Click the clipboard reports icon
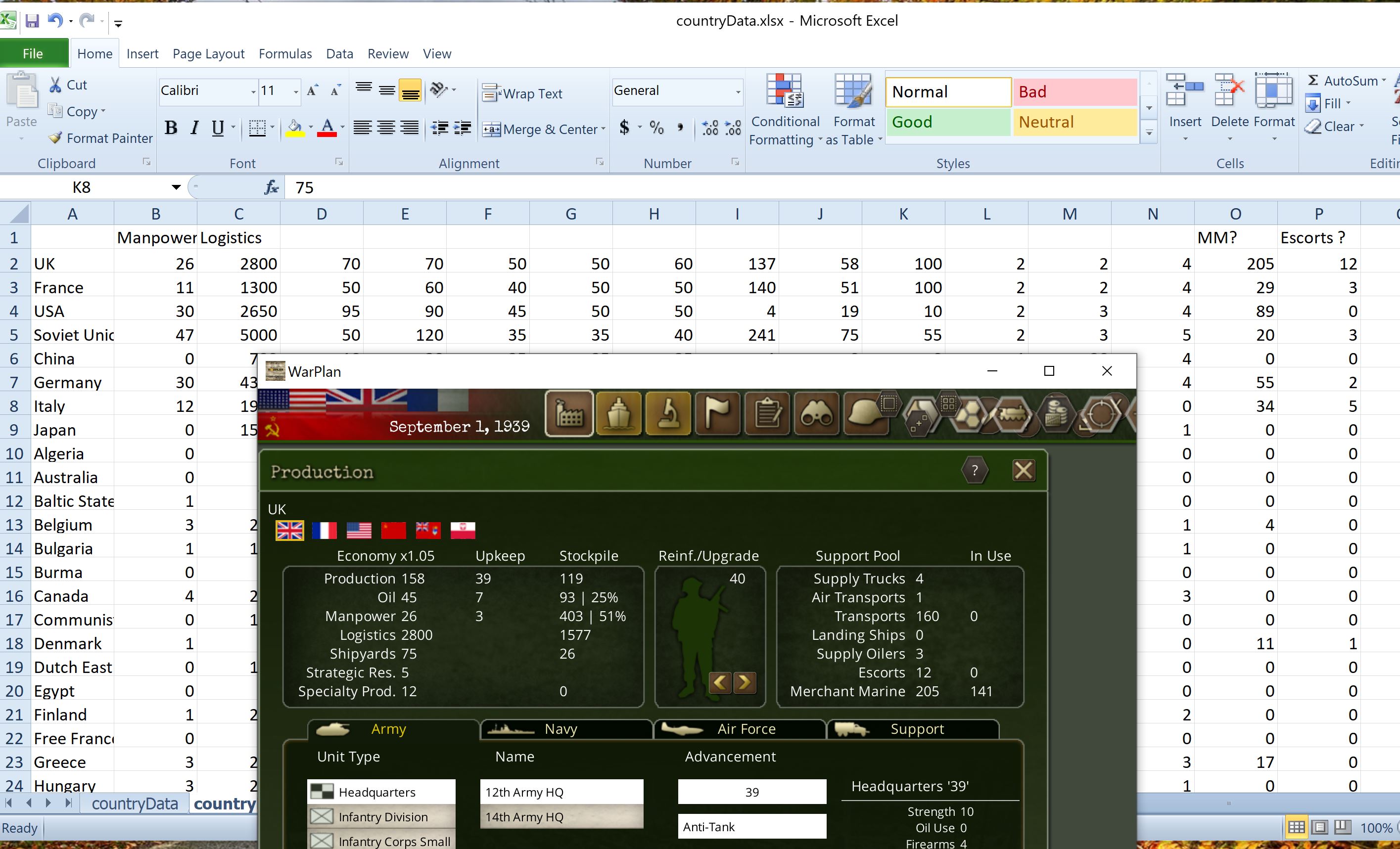This screenshot has height=849, width=1400. point(766,414)
